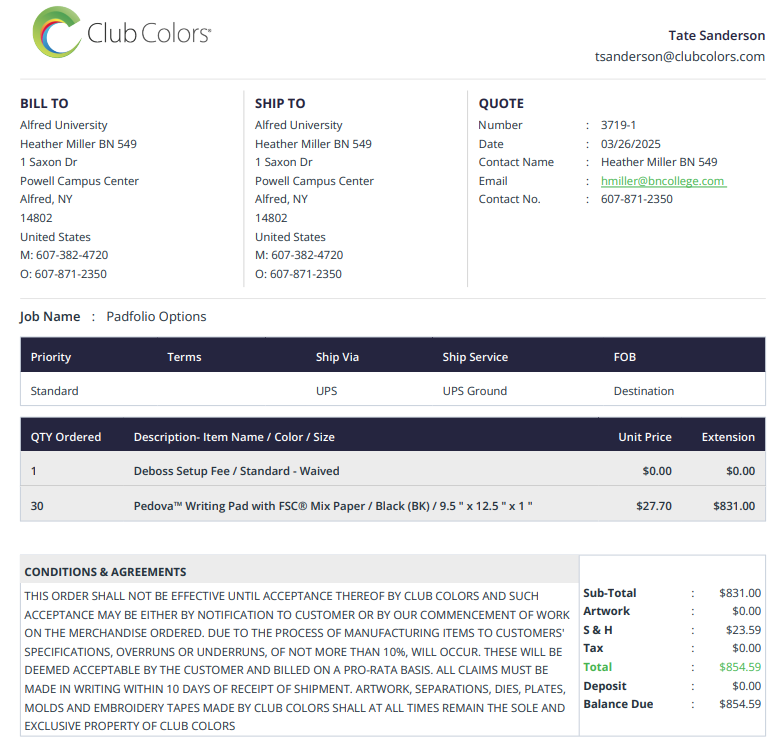Select quote number 3719-1
This screenshot has width=779, height=742.
pos(618,125)
